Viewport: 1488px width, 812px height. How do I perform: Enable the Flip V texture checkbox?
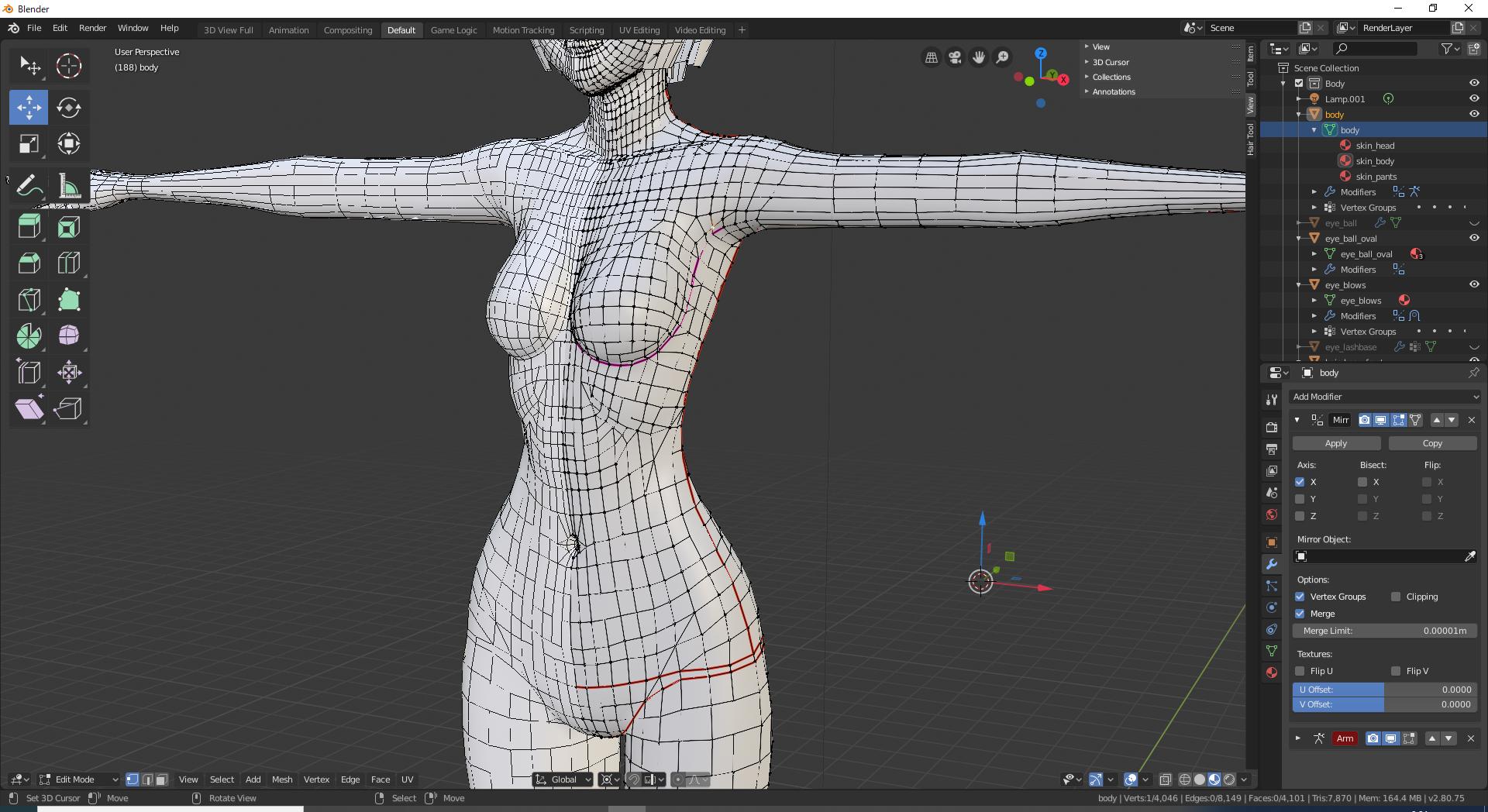click(1396, 671)
